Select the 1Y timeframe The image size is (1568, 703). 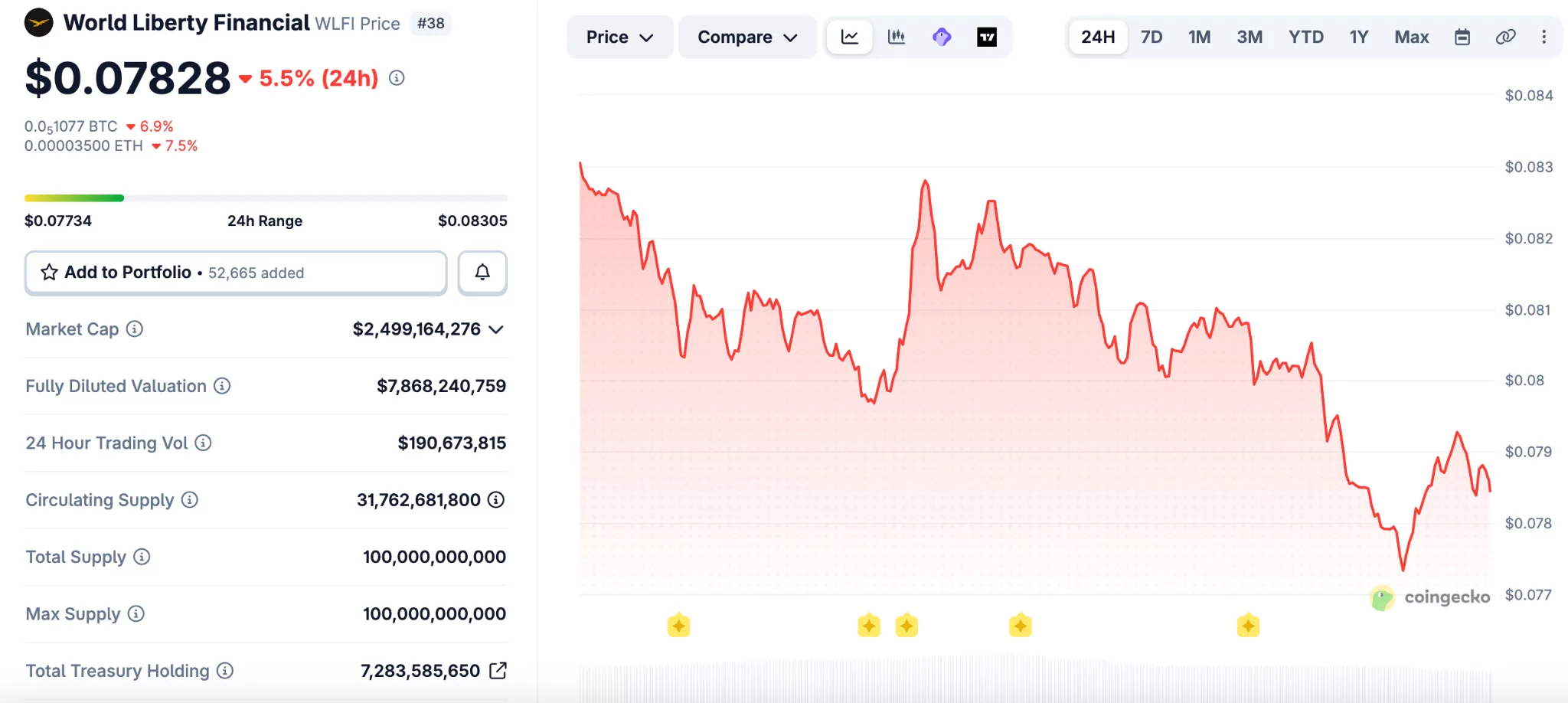coord(1359,36)
